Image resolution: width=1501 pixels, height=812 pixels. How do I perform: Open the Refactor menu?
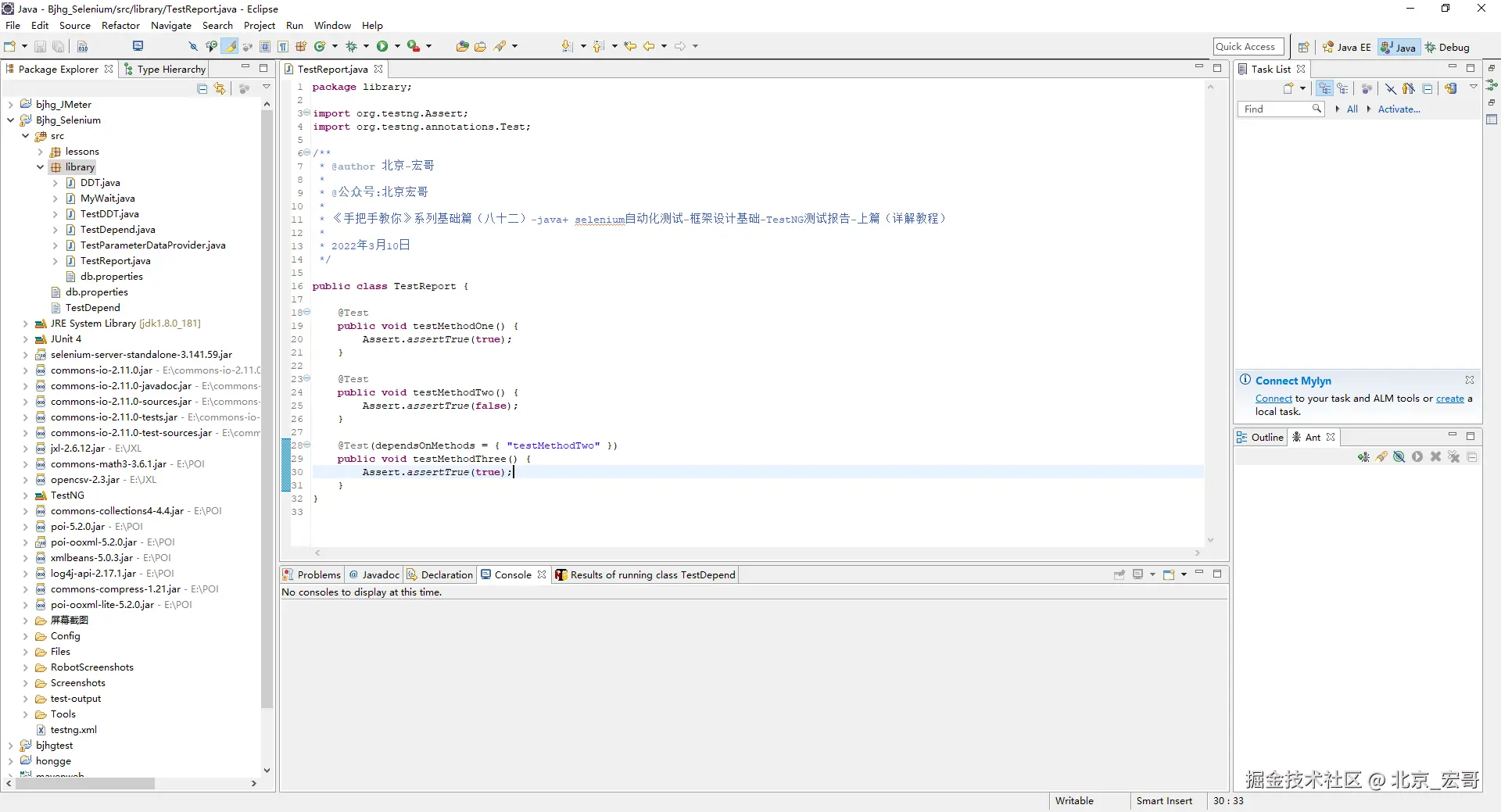[x=120, y=25]
